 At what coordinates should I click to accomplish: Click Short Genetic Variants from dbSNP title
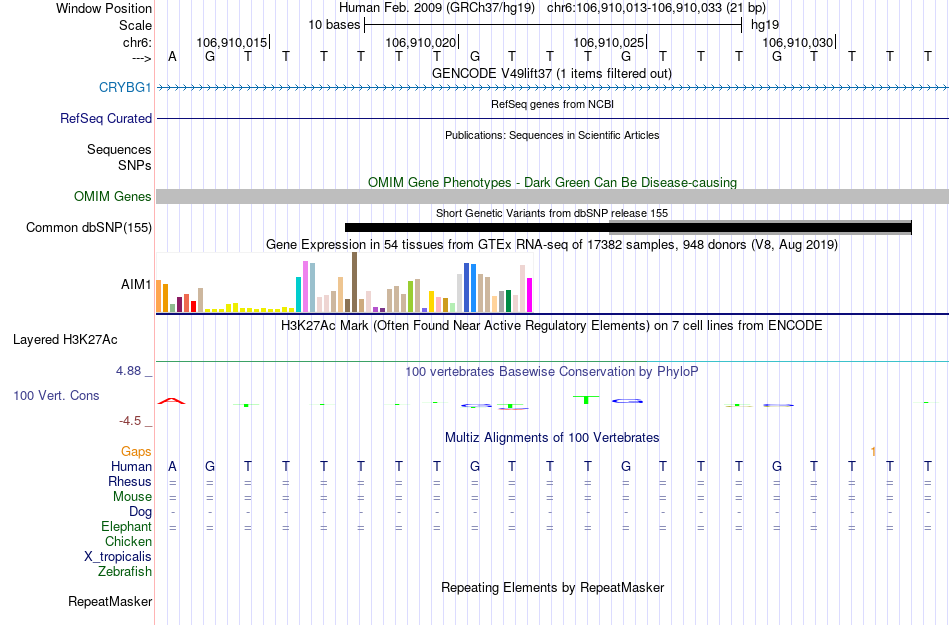point(552,213)
